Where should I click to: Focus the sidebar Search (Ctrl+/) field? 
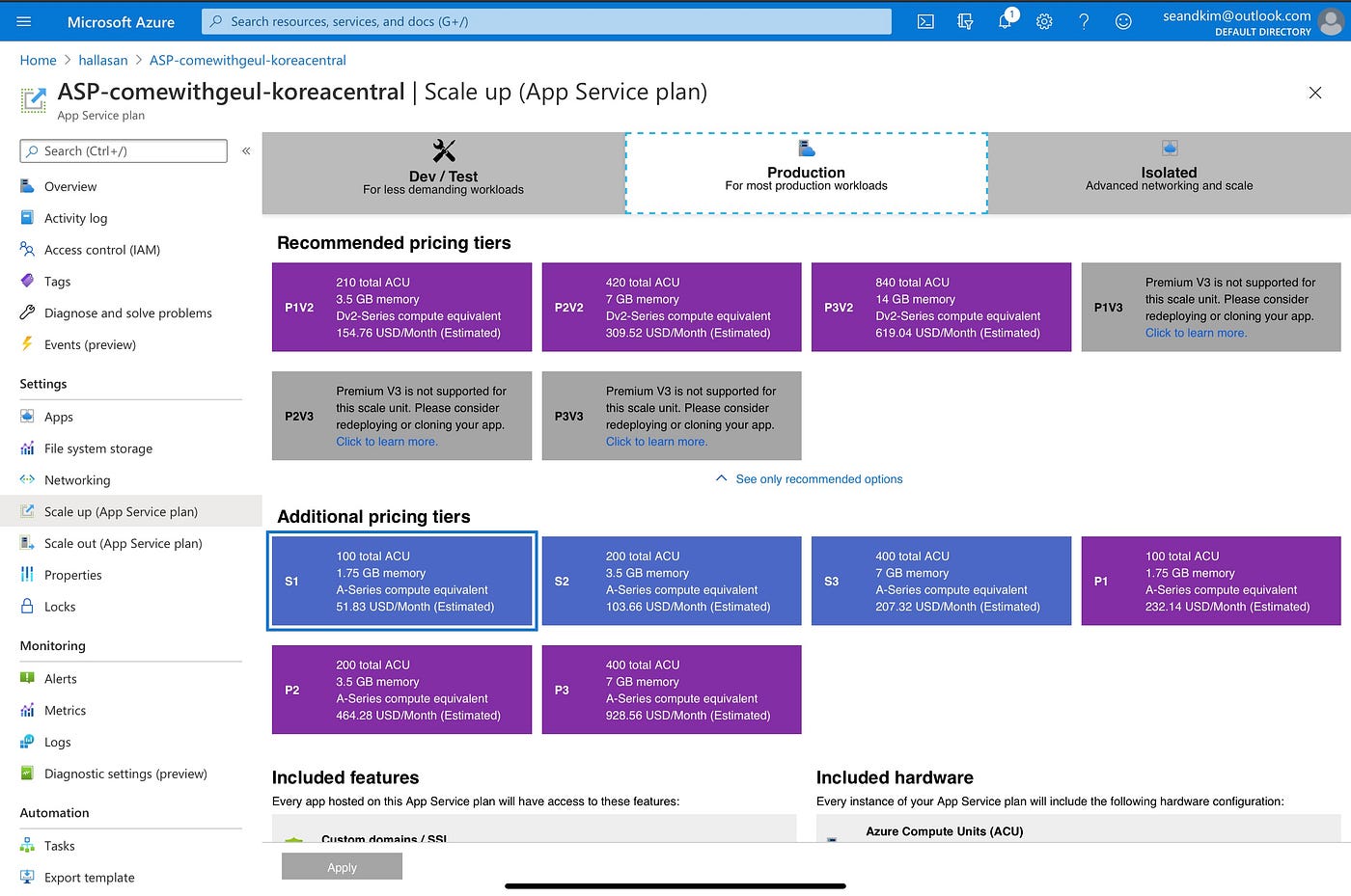[124, 150]
